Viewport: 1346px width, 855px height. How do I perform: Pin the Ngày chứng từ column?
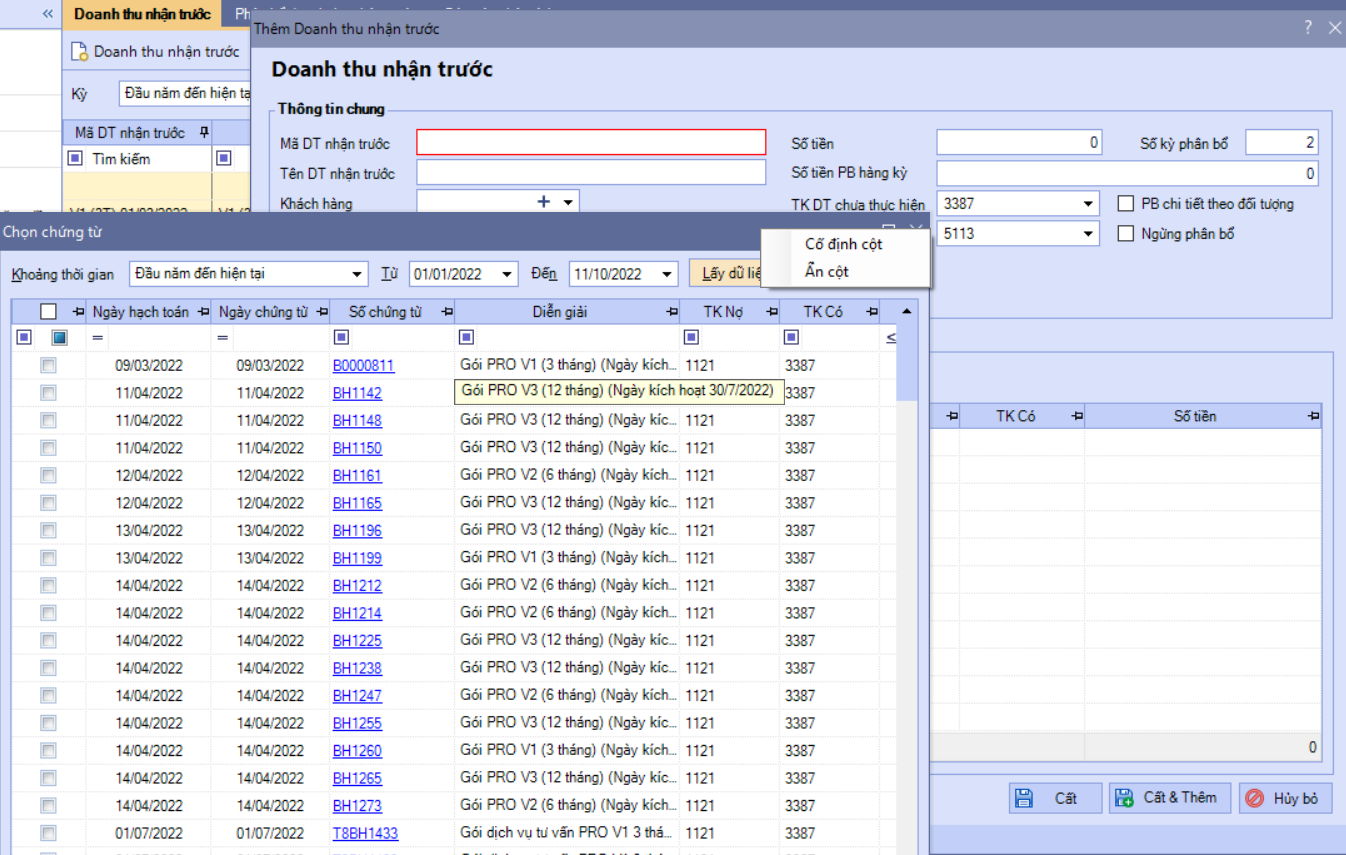click(x=322, y=312)
